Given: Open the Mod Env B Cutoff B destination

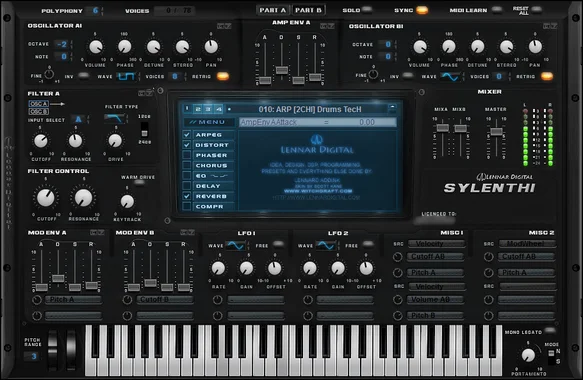Looking at the screenshot, I should click(165, 300).
